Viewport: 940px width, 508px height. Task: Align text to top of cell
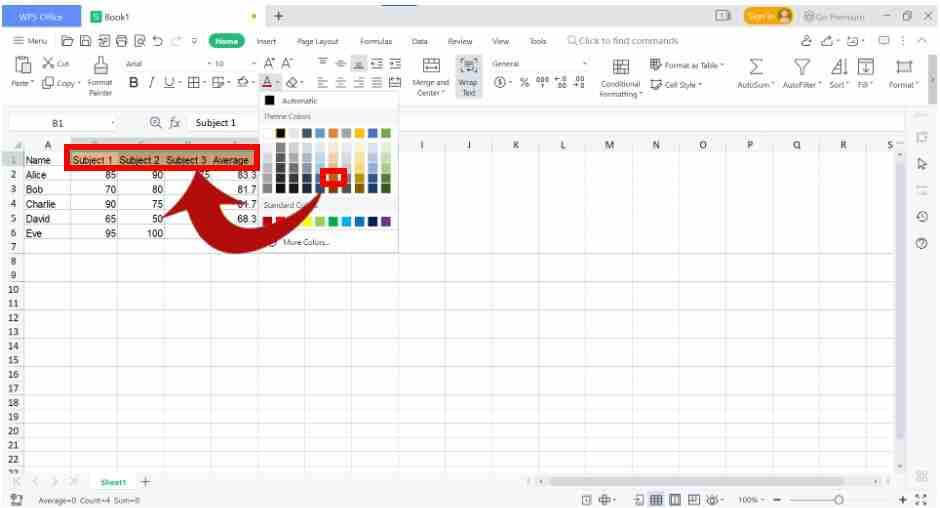(x=323, y=63)
